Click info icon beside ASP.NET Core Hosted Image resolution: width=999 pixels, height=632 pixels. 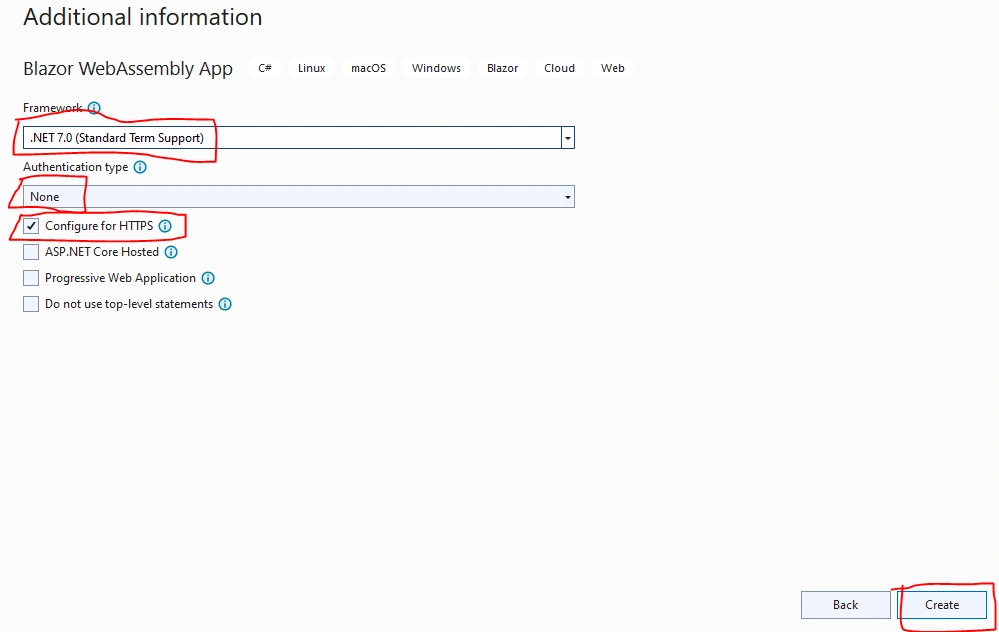(171, 252)
